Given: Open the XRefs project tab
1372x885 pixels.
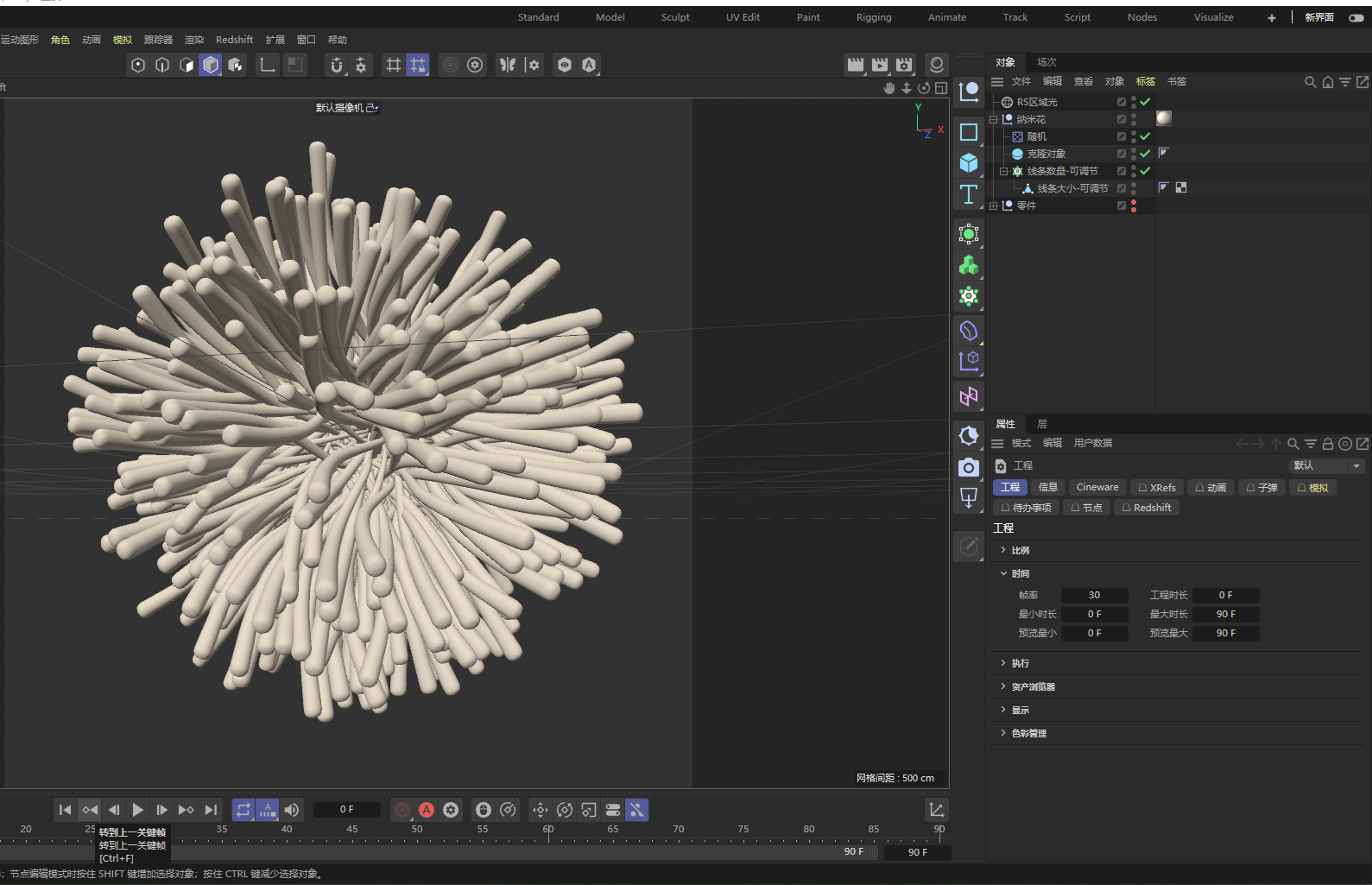Looking at the screenshot, I should (1156, 488).
